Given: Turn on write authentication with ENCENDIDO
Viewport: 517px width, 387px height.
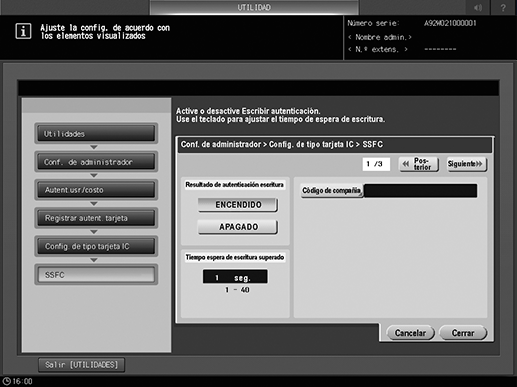Looking at the screenshot, I should [238, 205].
